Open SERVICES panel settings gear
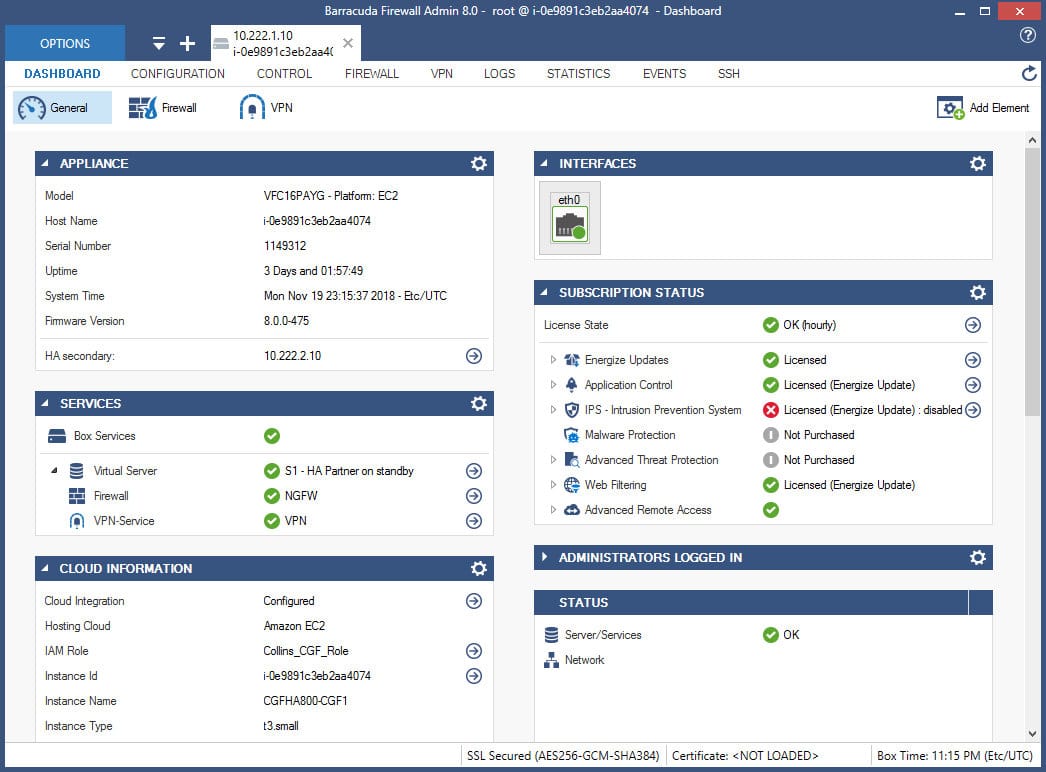 479,404
